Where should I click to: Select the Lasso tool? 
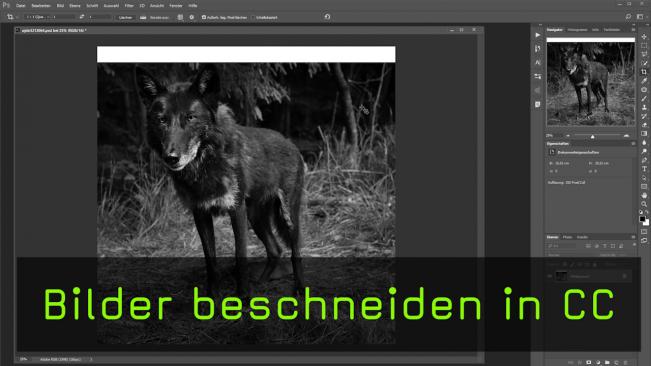pos(644,54)
